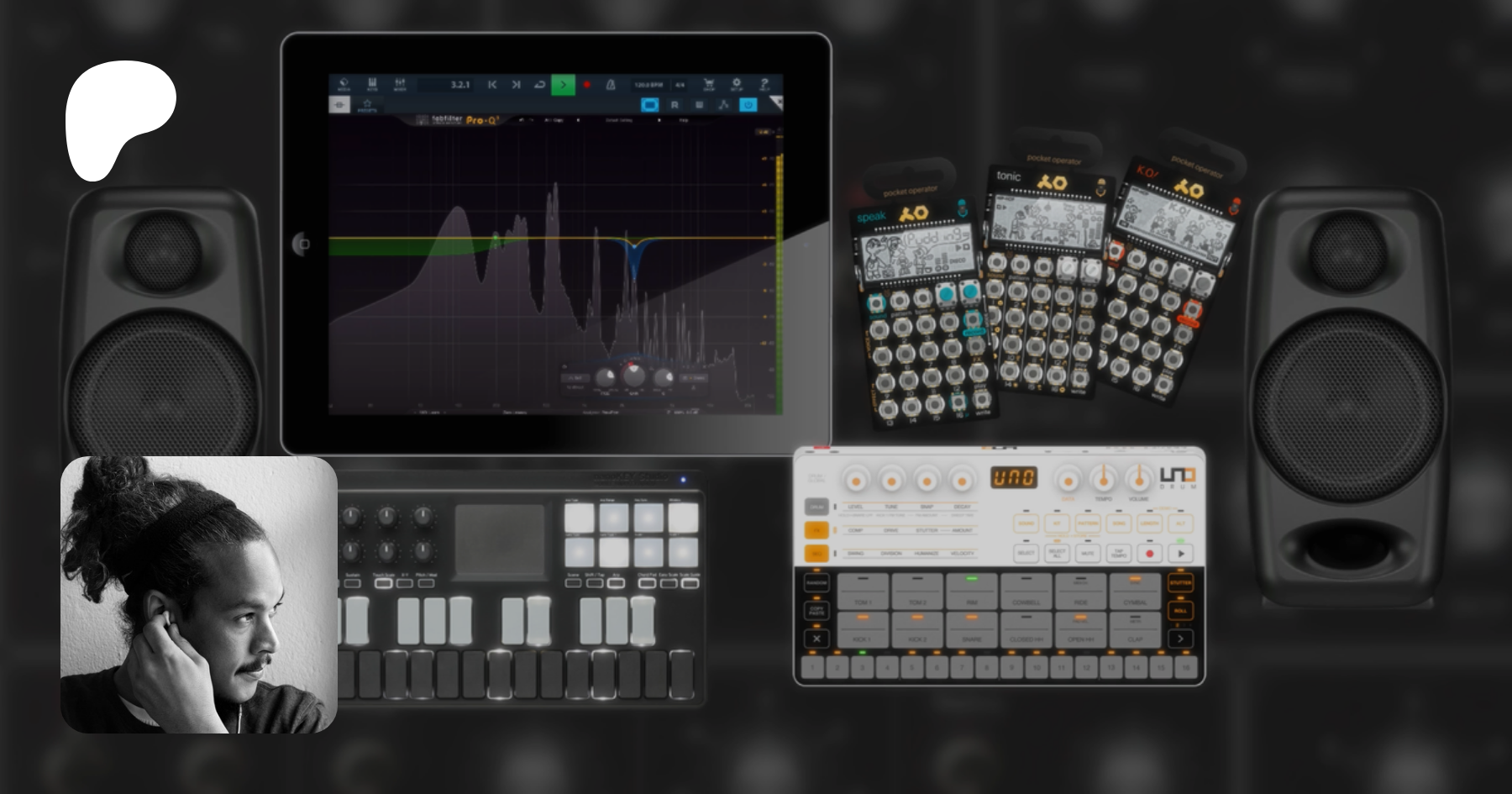The width and height of the screenshot is (1512, 794).
Task: Open the Mixer faders icon
Action: (400, 85)
